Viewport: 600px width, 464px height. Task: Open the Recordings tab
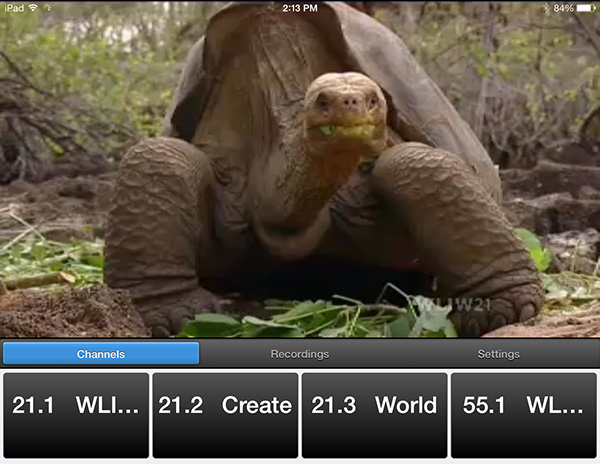[299, 354]
